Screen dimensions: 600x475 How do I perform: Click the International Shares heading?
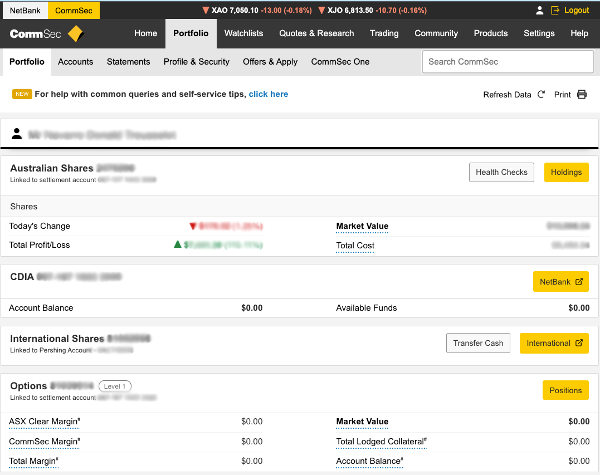[57, 339]
